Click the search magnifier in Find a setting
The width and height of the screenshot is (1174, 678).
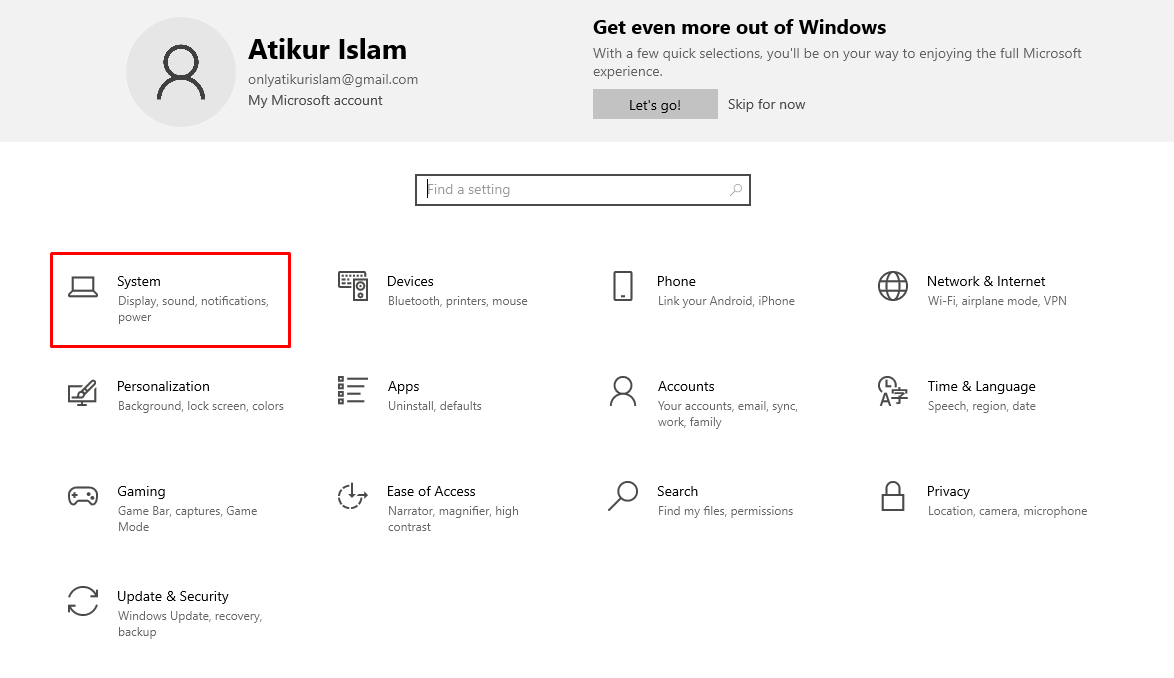pos(734,189)
